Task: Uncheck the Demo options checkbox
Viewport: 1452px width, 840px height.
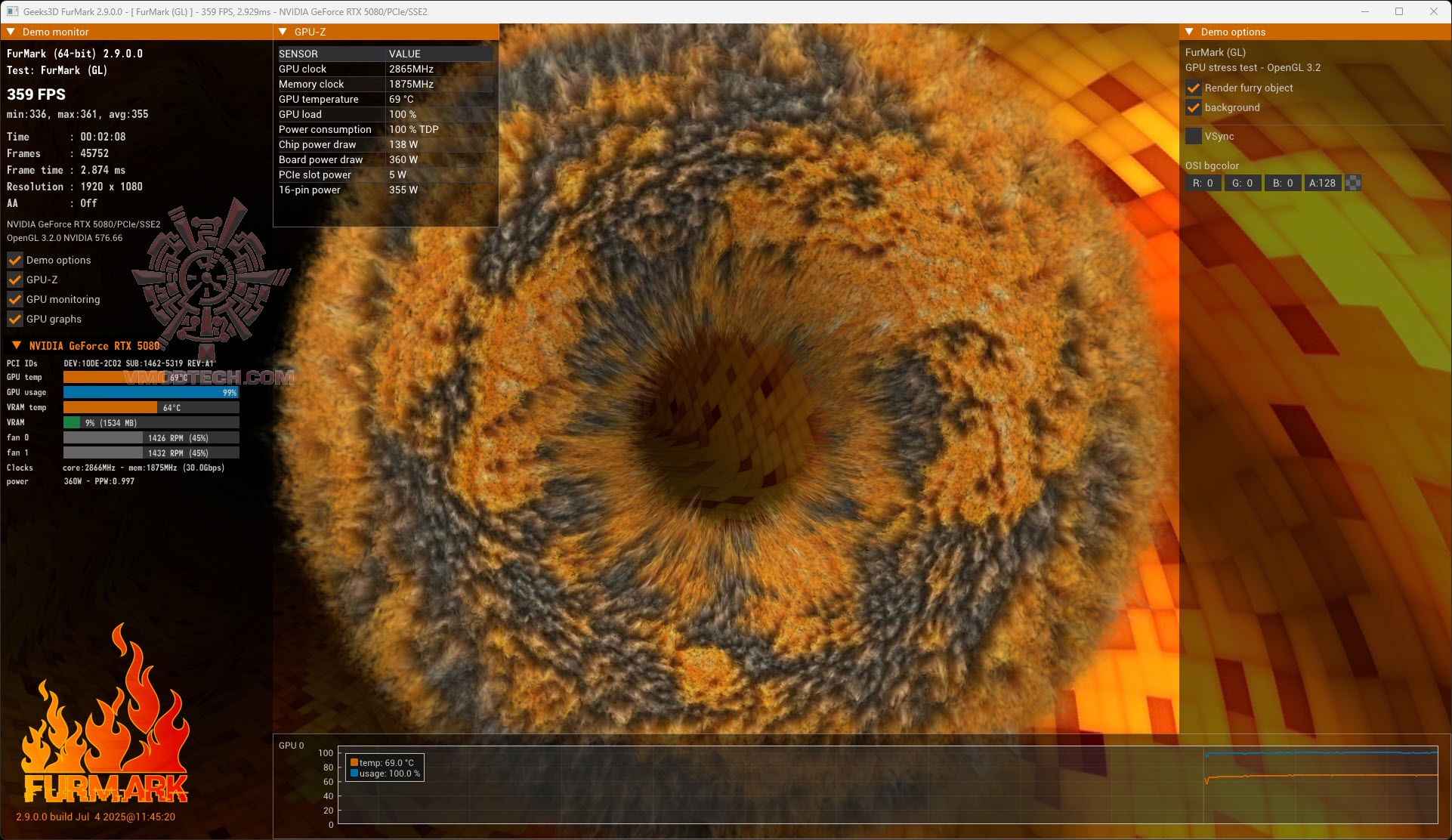Action: (x=14, y=260)
